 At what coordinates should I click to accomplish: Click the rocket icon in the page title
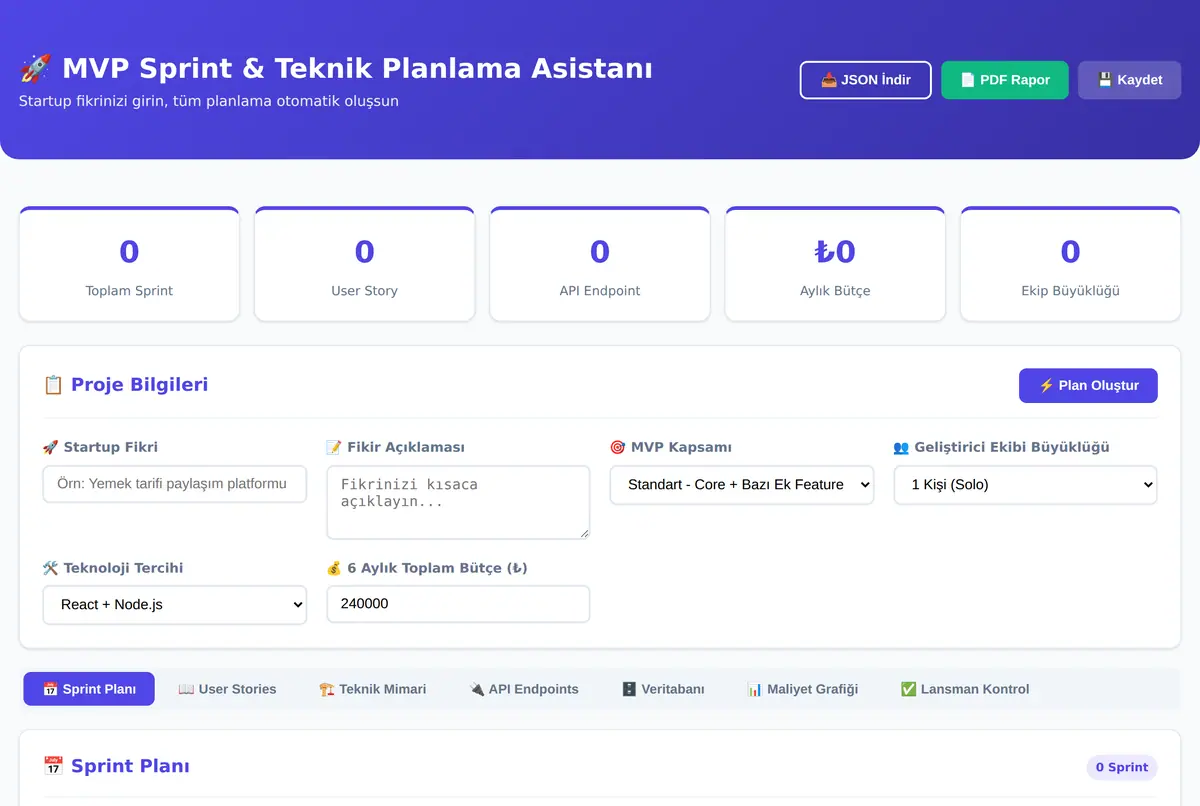[36, 69]
